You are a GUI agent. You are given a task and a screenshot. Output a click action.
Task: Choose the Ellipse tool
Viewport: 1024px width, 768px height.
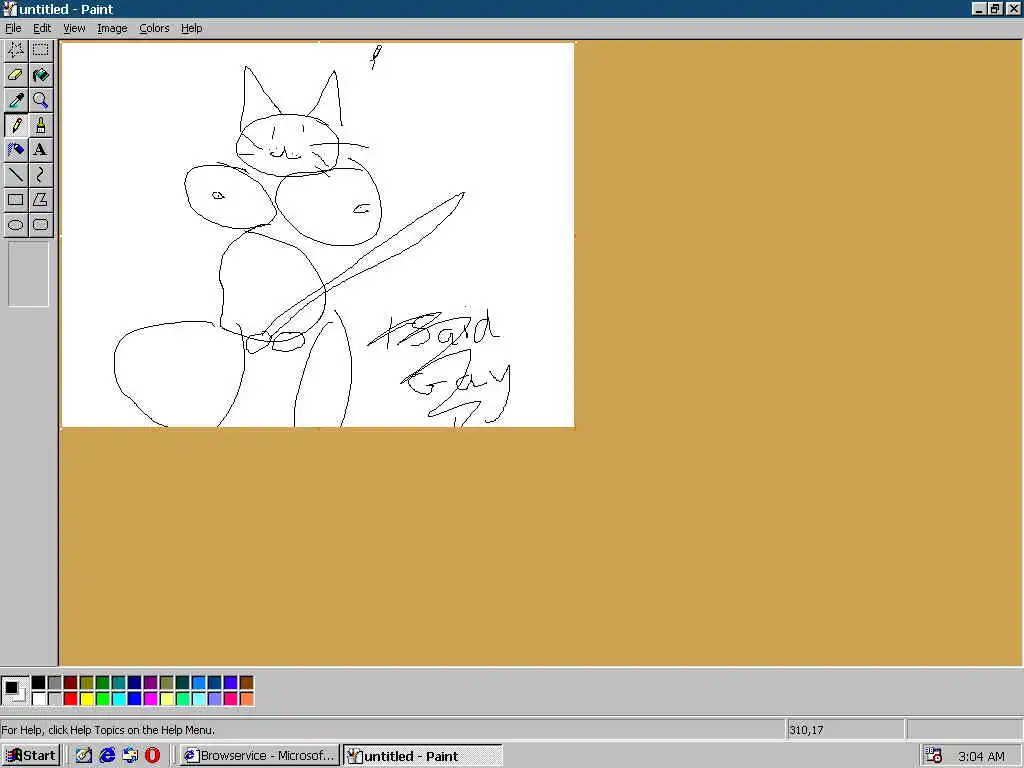point(16,225)
